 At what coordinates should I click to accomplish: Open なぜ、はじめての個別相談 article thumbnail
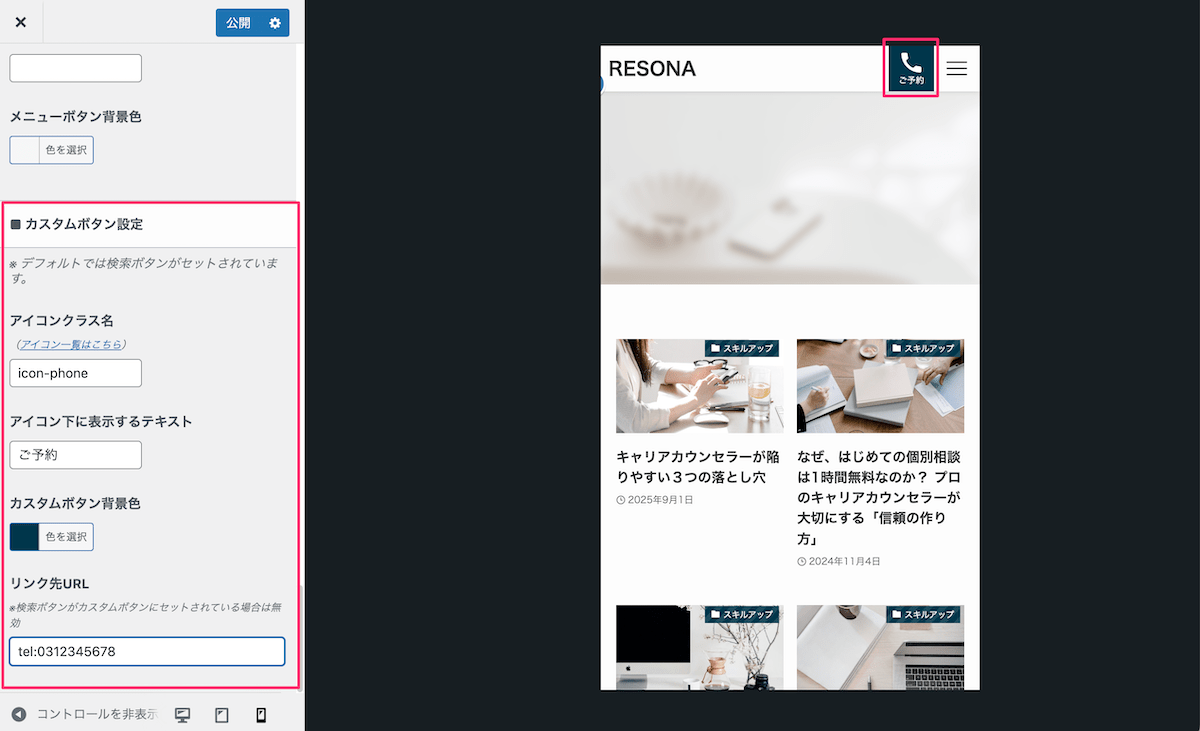pyautogui.click(x=880, y=386)
